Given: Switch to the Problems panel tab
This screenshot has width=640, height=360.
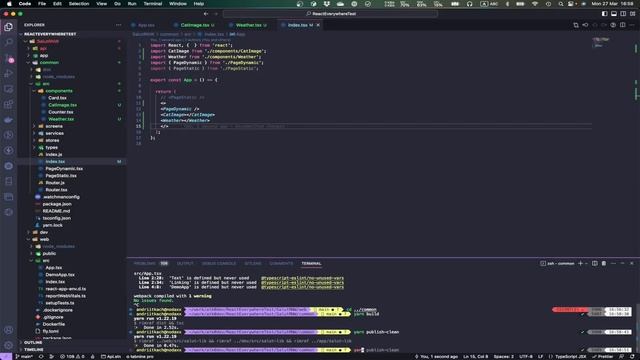Looking at the screenshot, I should 145,264.
